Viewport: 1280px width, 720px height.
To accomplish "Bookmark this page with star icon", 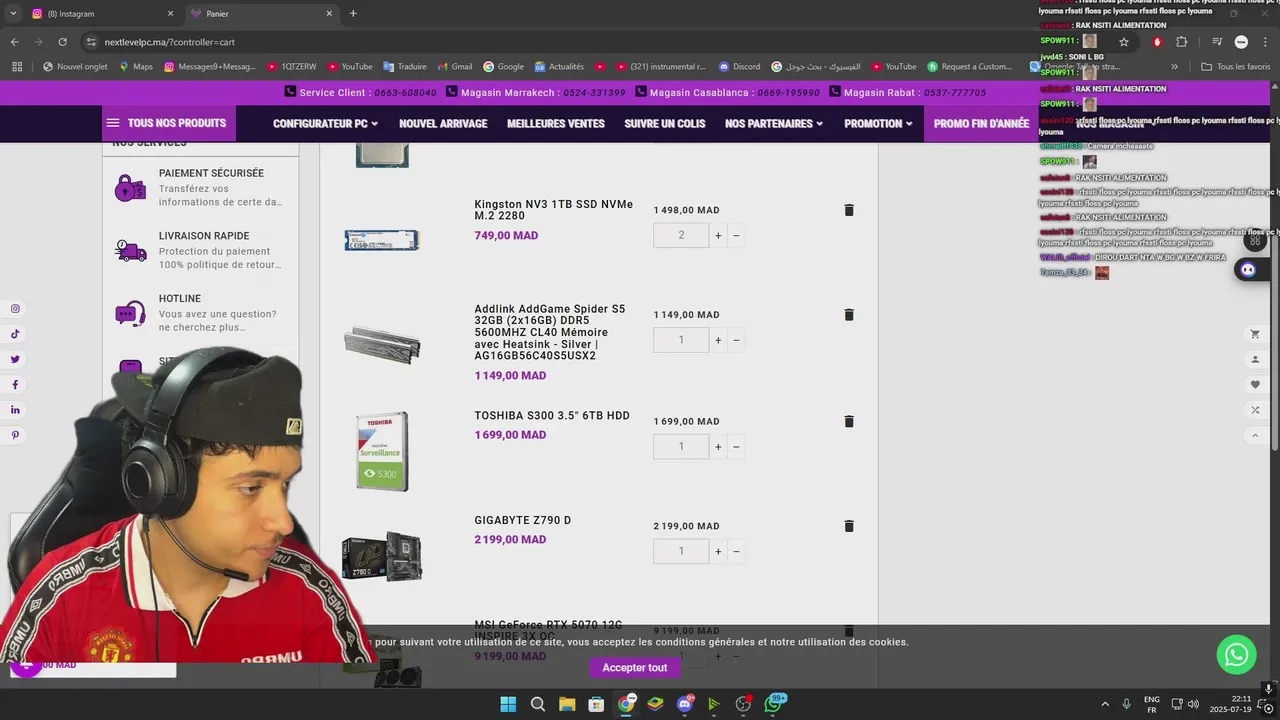I will pos(1124,42).
